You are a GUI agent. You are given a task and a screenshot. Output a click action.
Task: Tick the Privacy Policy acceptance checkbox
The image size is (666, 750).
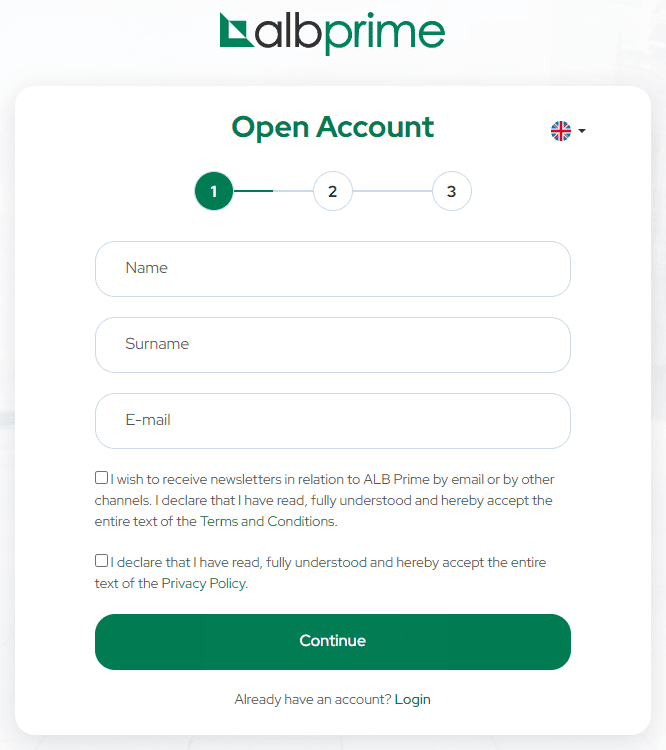101,561
